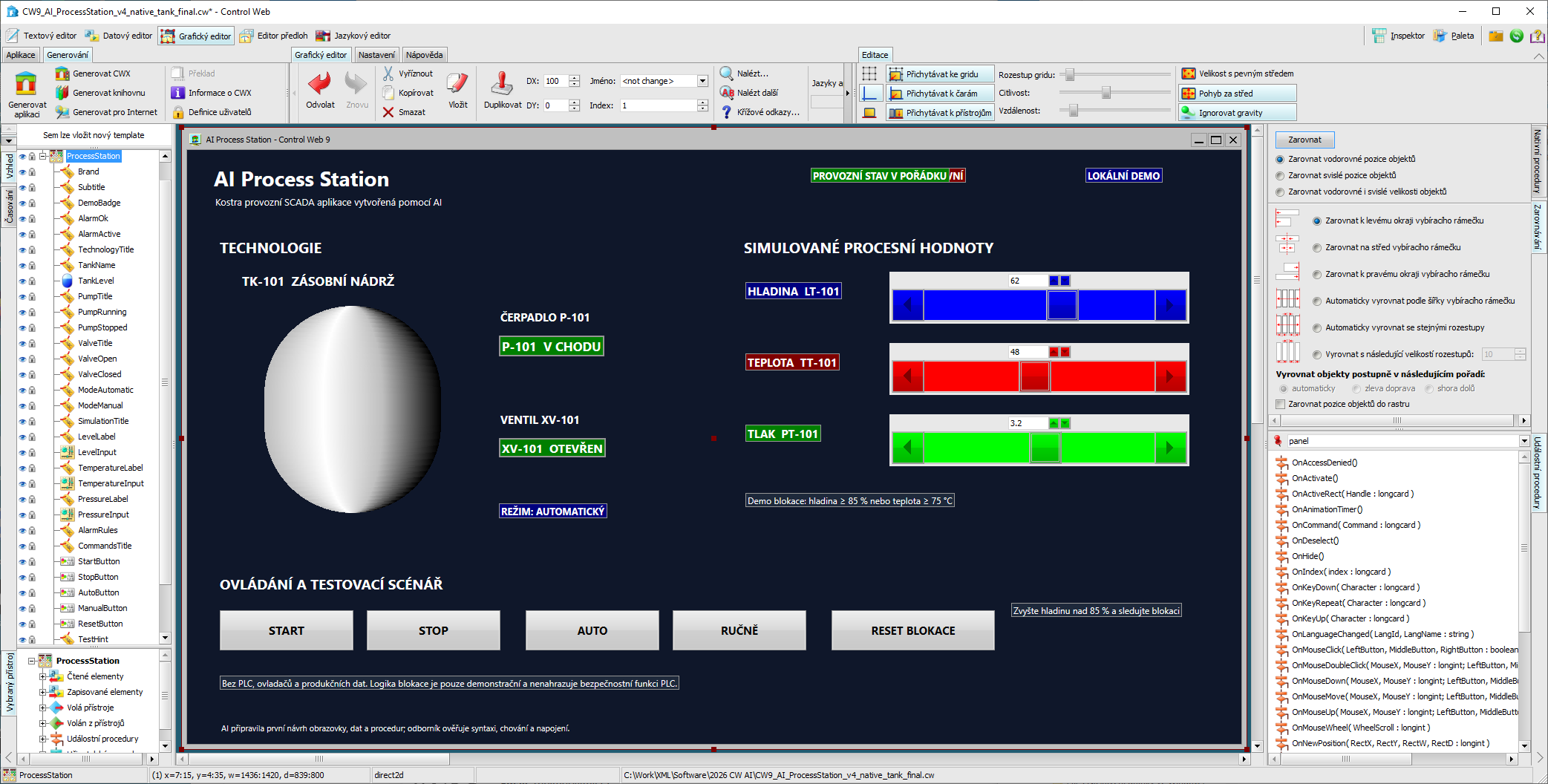The width and height of the screenshot is (1548, 784).
Task: Open the Jméno 'not change' dropdown
Action: [702, 81]
